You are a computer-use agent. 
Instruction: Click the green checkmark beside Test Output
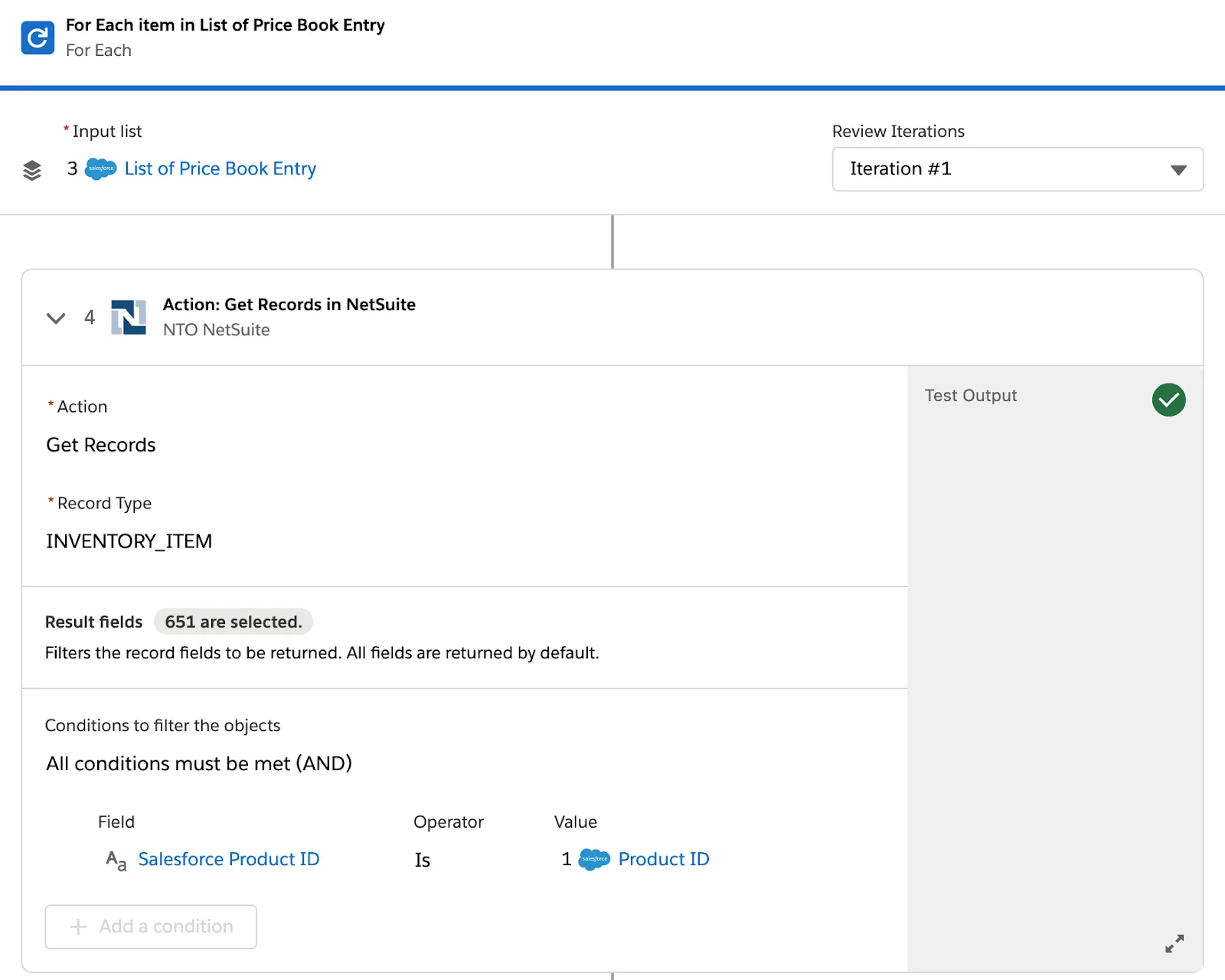pyautogui.click(x=1167, y=399)
